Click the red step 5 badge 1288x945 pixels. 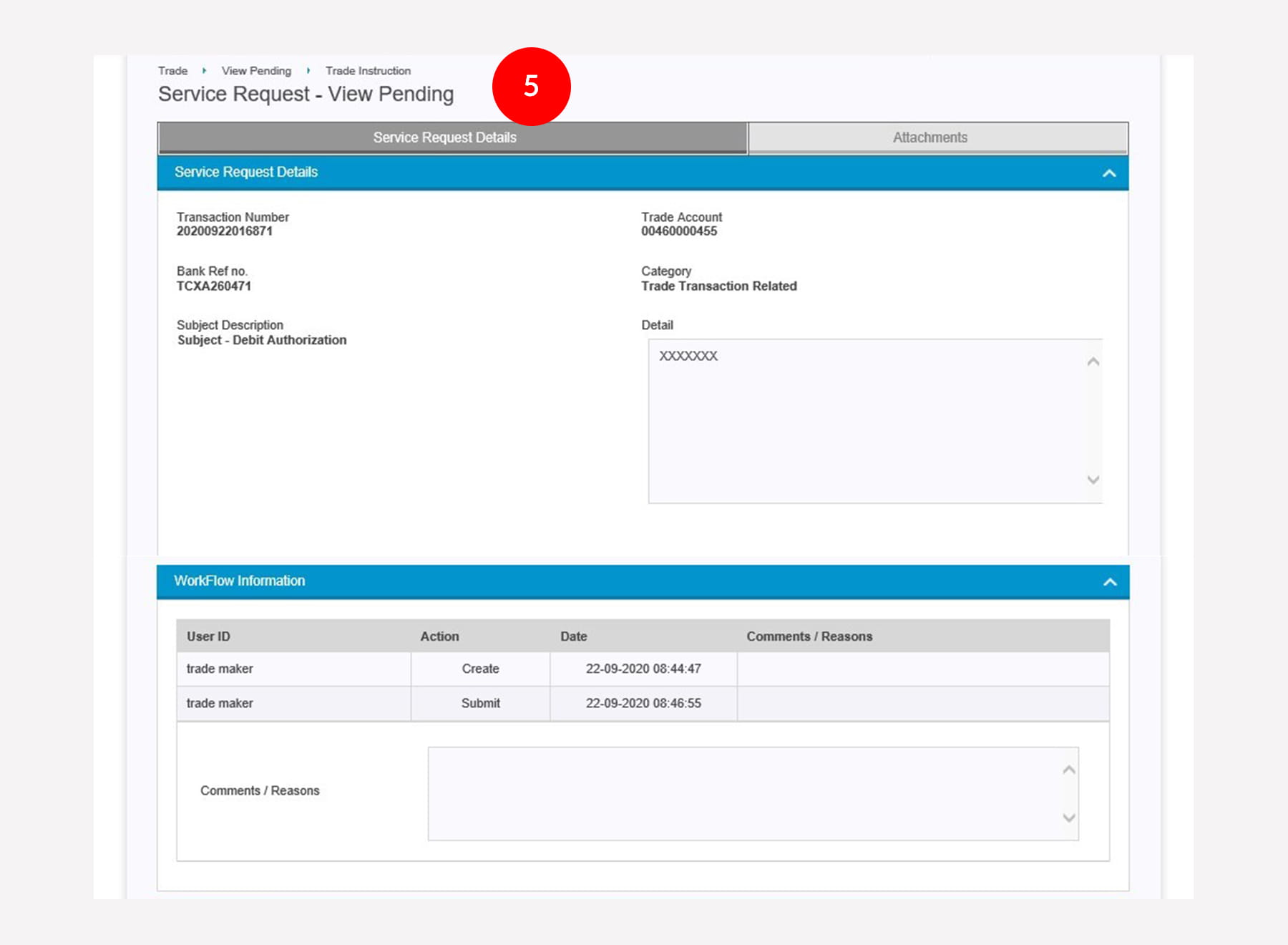pos(531,86)
